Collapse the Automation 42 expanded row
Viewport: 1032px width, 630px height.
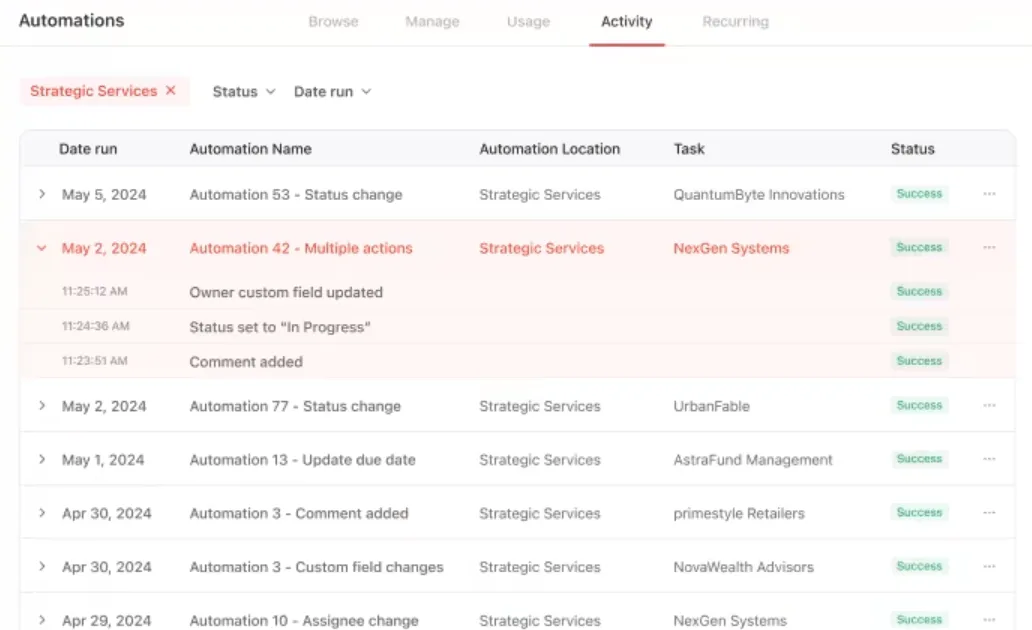coord(41,248)
